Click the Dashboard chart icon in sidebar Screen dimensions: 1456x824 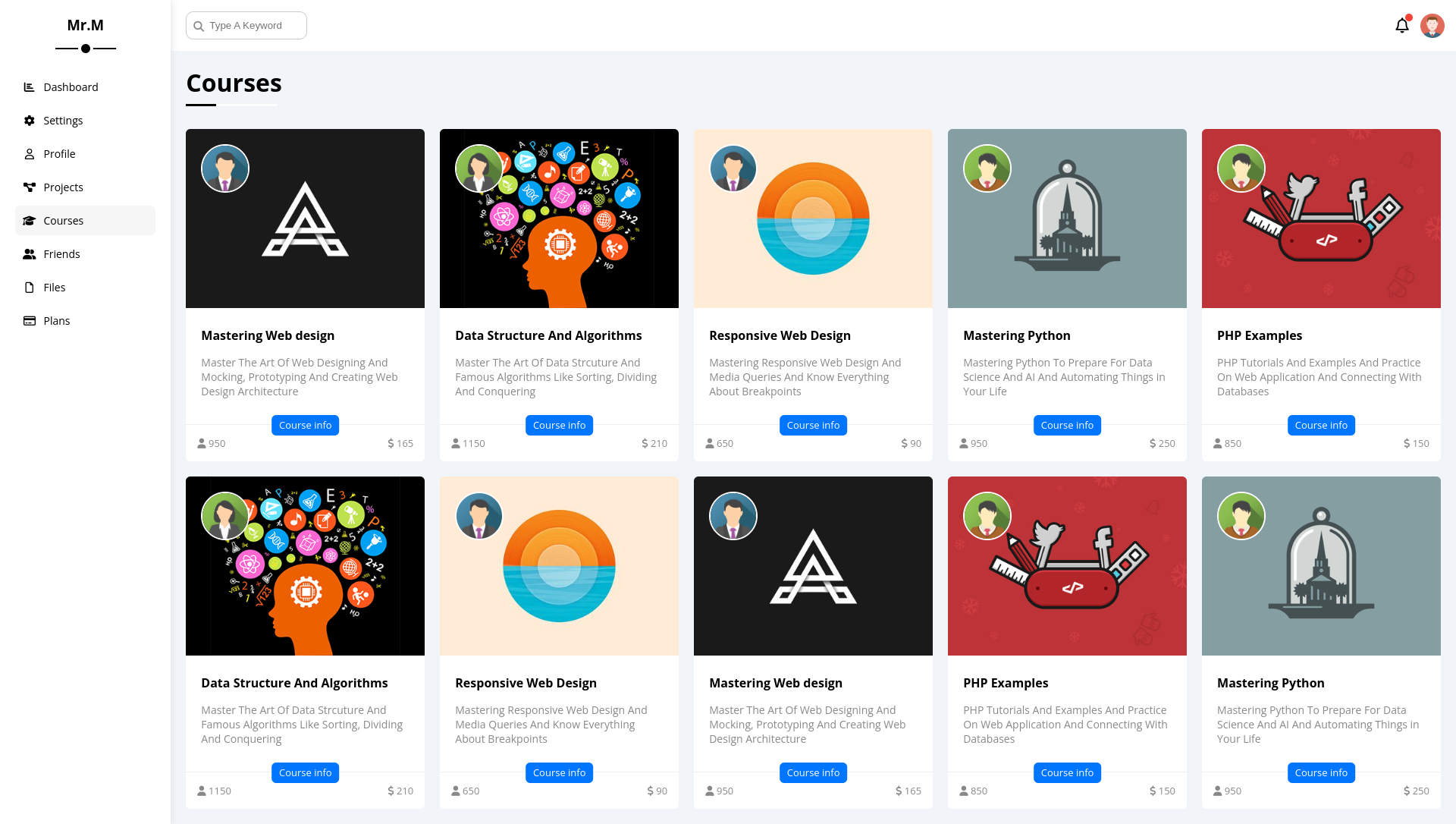[x=29, y=87]
